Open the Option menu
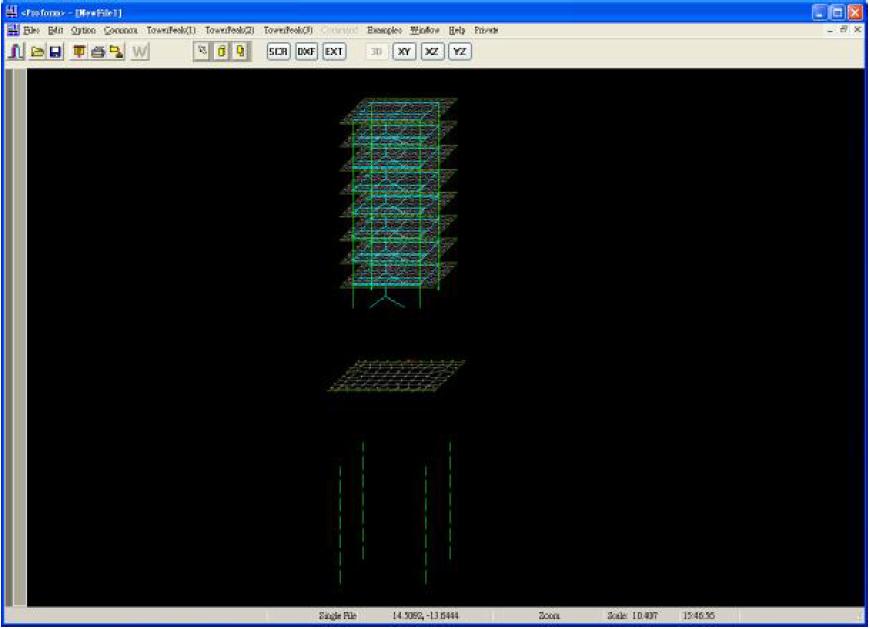This screenshot has height=629, width=870. 83,30
